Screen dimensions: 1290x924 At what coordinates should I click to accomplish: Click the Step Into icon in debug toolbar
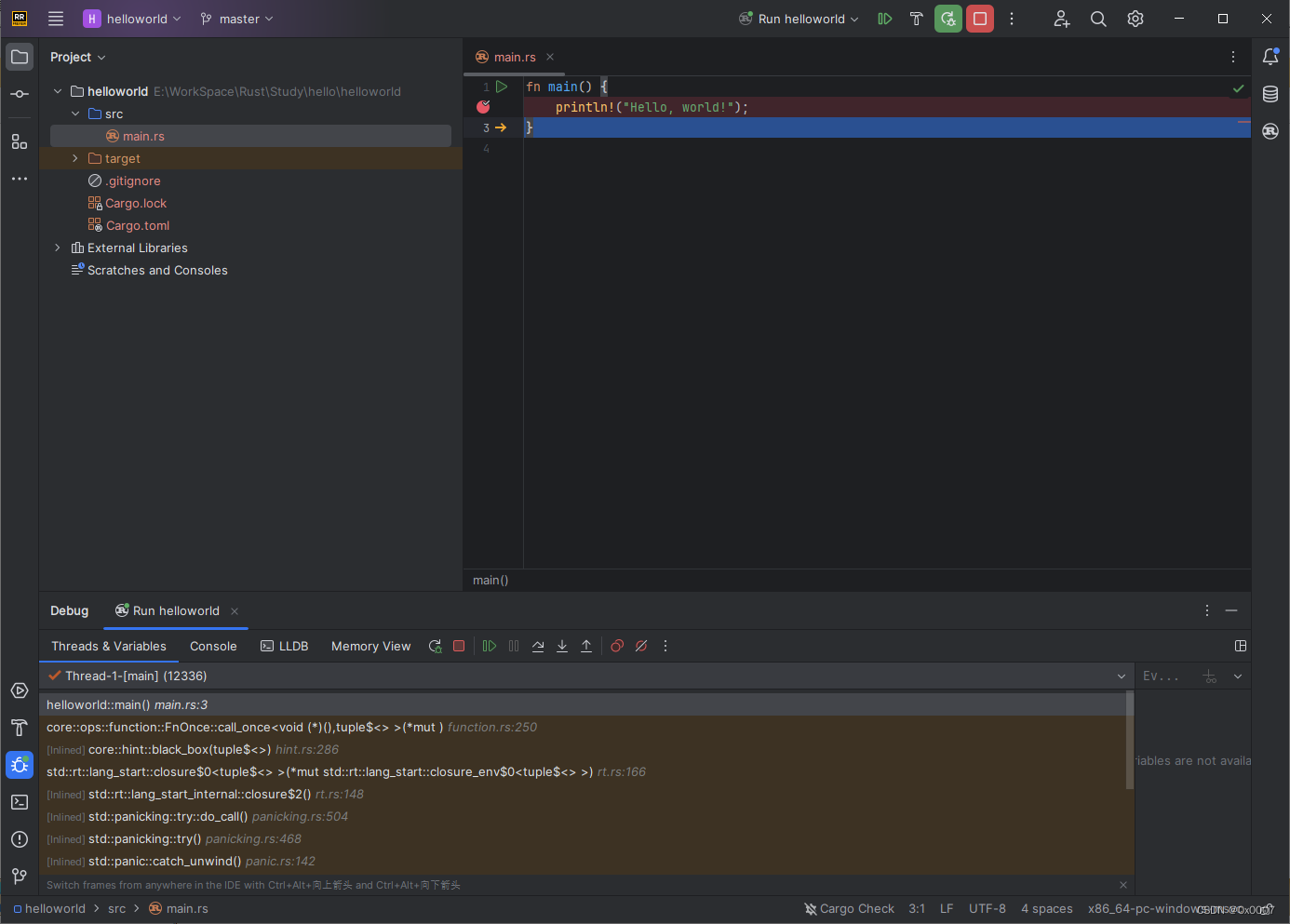click(562, 646)
